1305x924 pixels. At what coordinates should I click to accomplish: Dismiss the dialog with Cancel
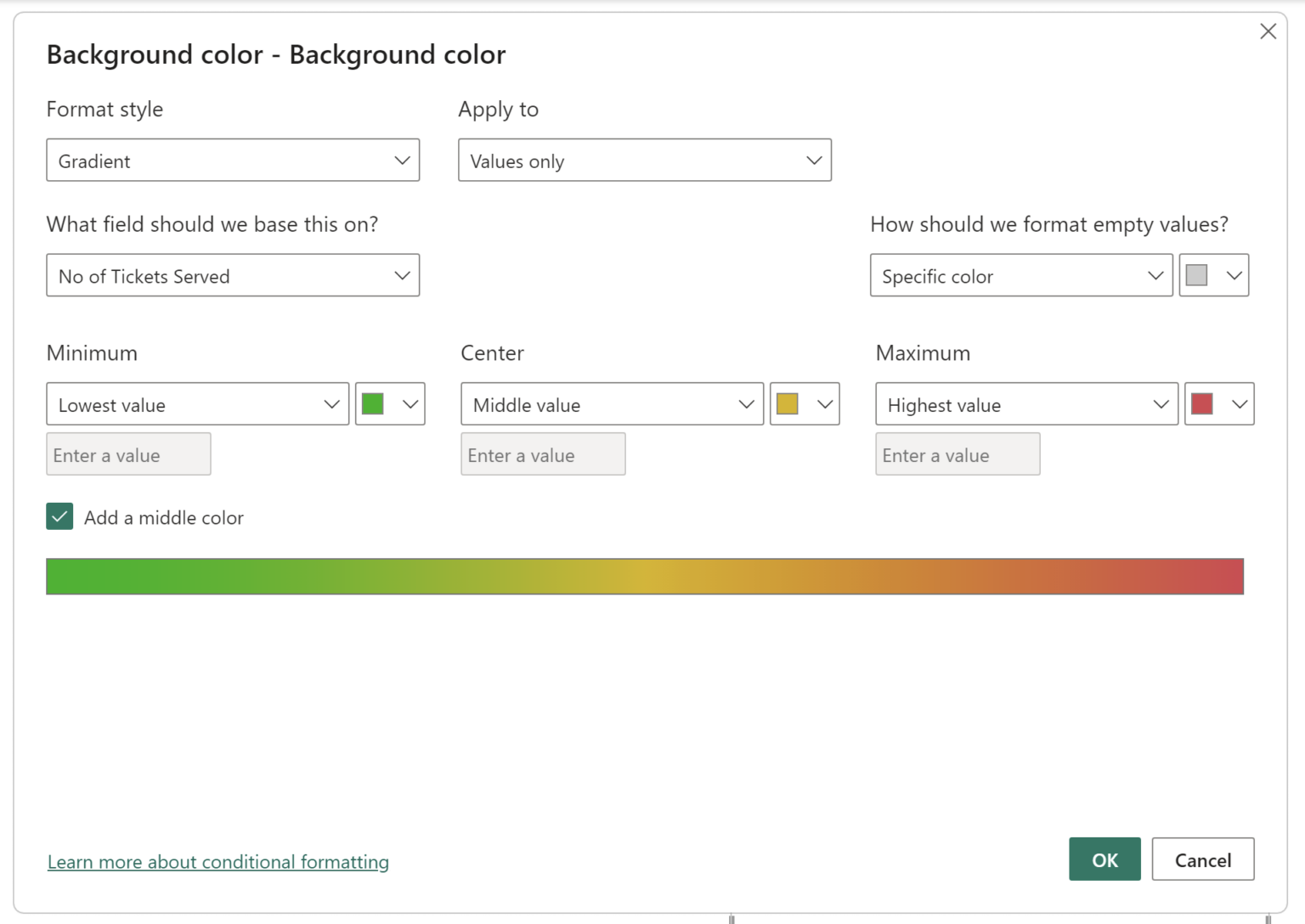[1202, 859]
